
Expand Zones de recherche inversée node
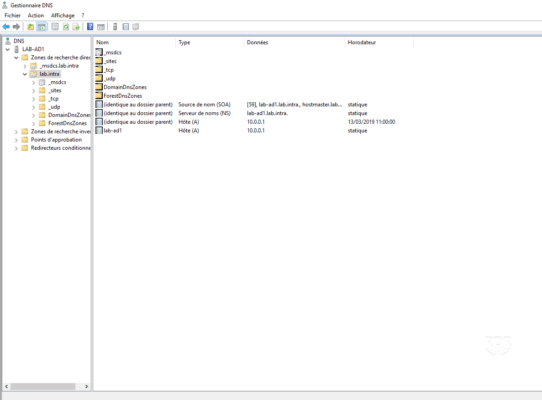(x=16, y=132)
